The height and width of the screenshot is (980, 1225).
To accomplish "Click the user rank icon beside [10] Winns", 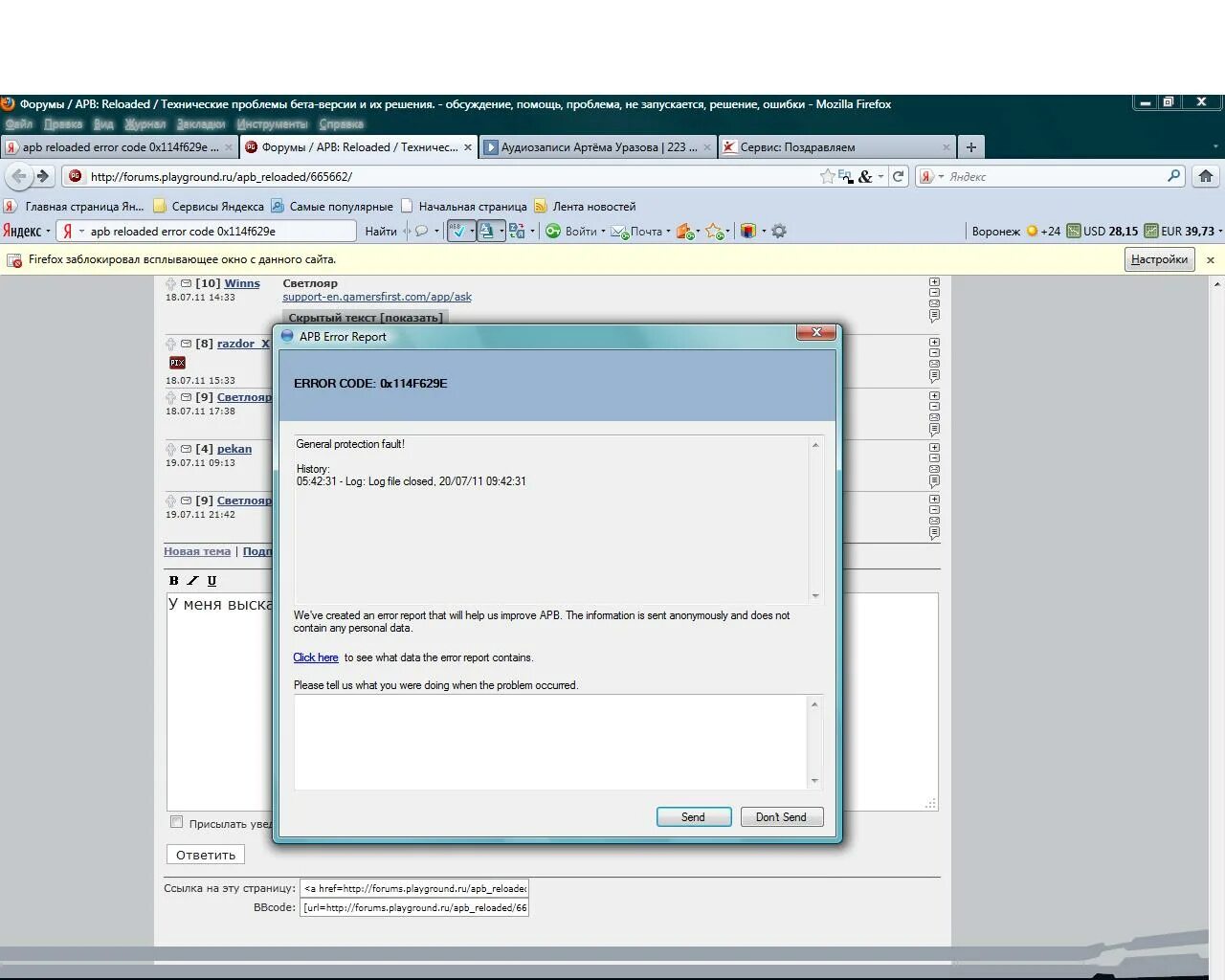I will coord(170,283).
